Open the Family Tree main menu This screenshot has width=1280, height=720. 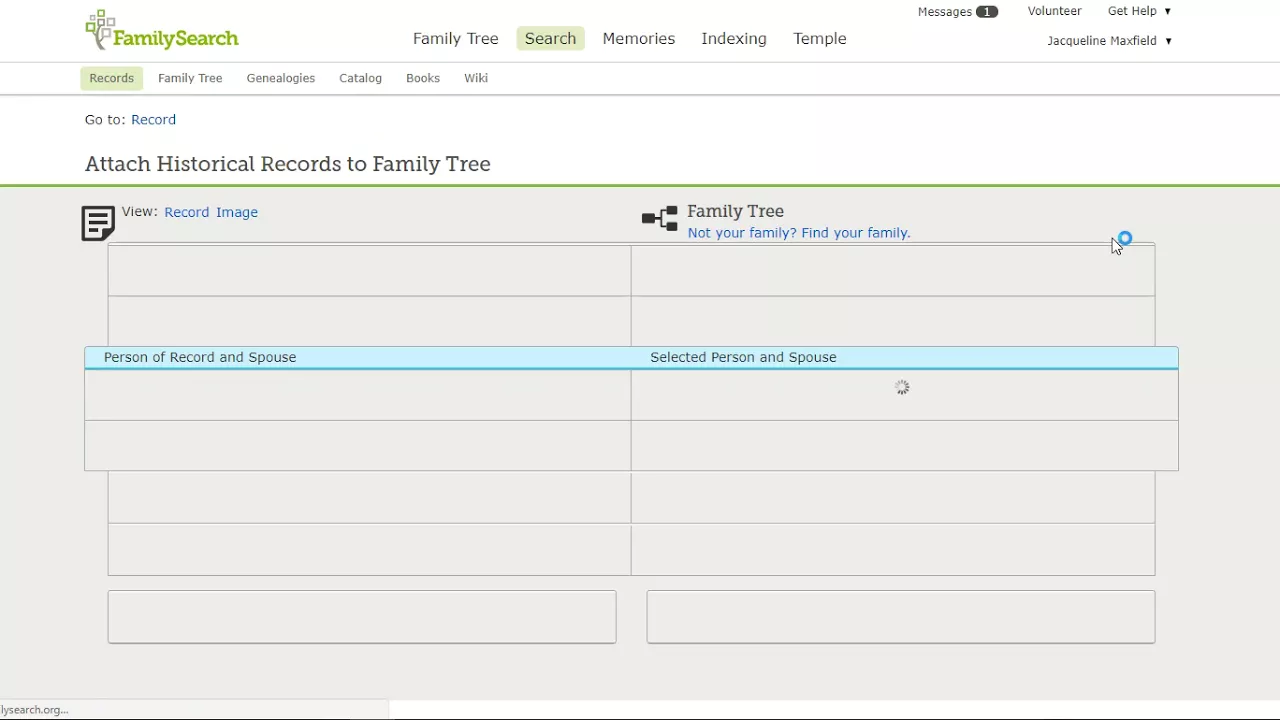(456, 39)
